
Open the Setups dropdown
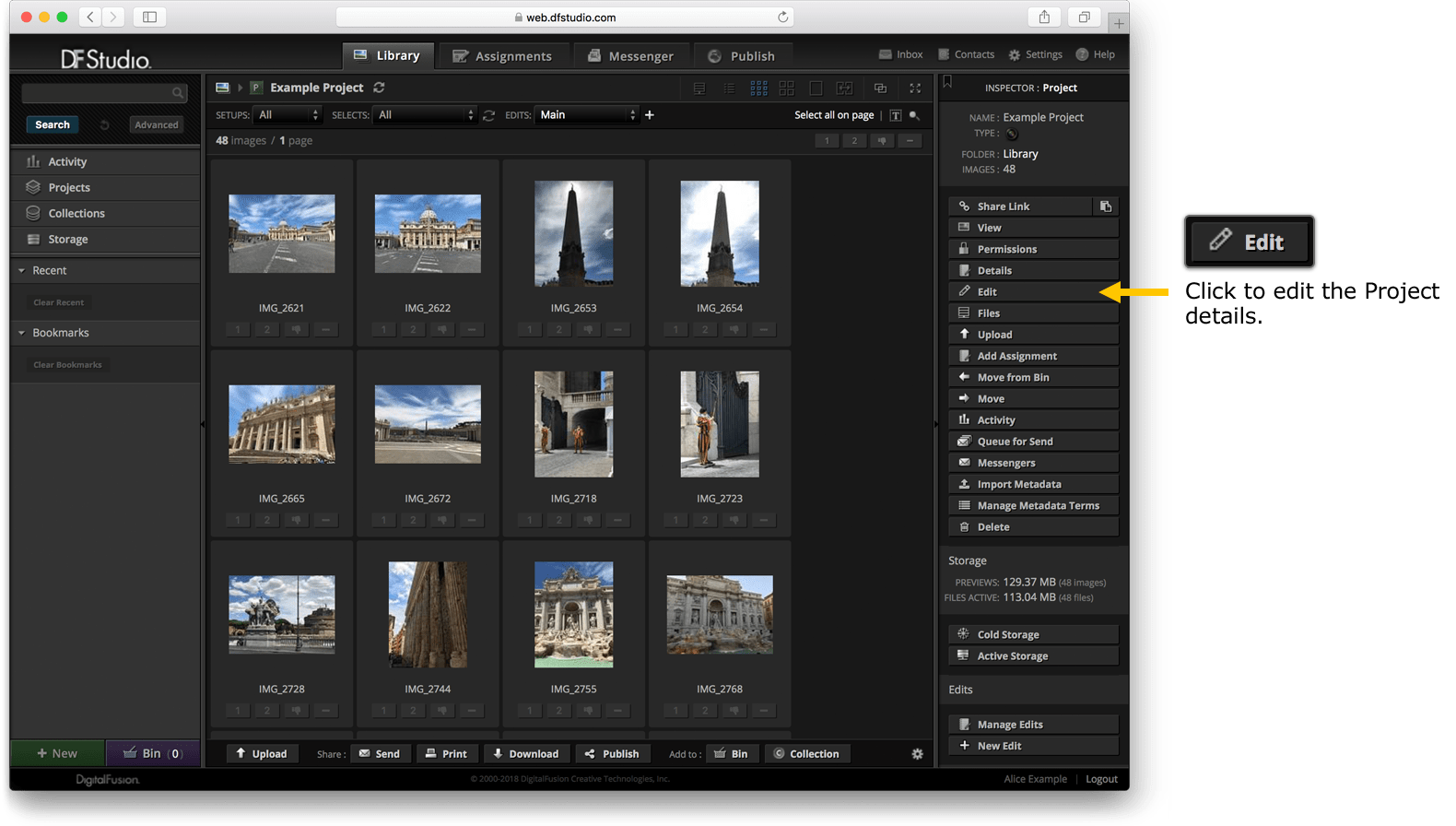288,115
